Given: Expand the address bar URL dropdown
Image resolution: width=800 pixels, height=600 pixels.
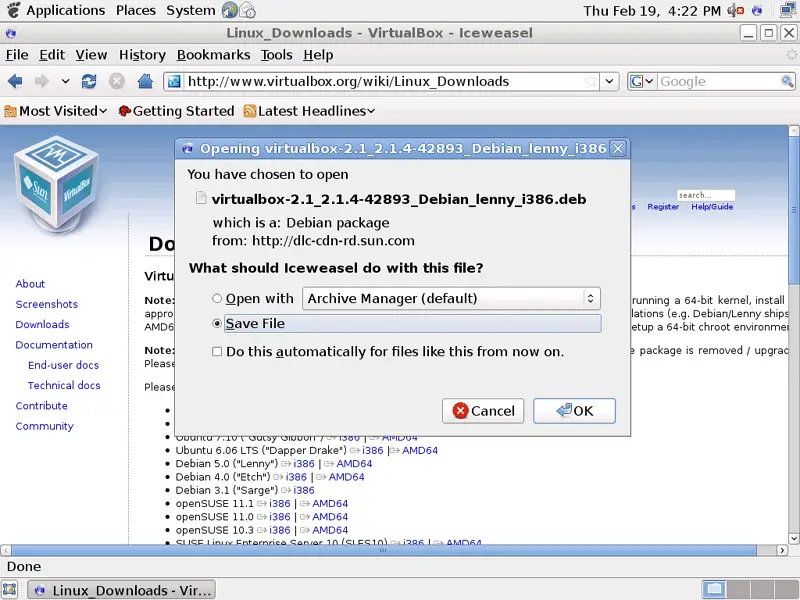Looking at the screenshot, I should [x=609, y=81].
